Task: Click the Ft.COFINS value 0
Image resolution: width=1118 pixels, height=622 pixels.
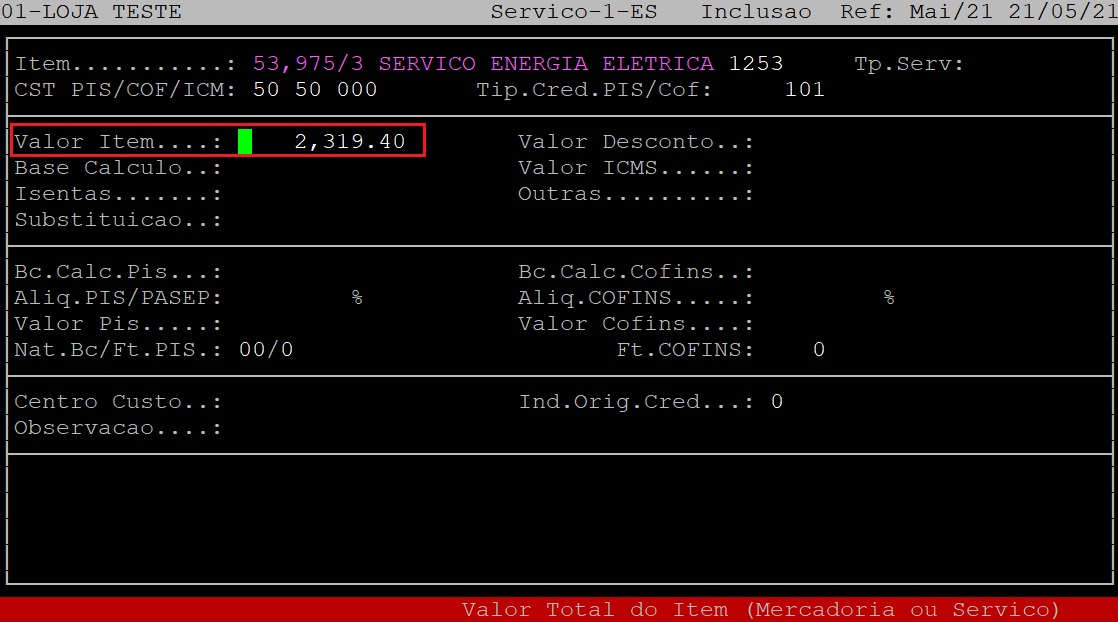Action: pos(819,350)
